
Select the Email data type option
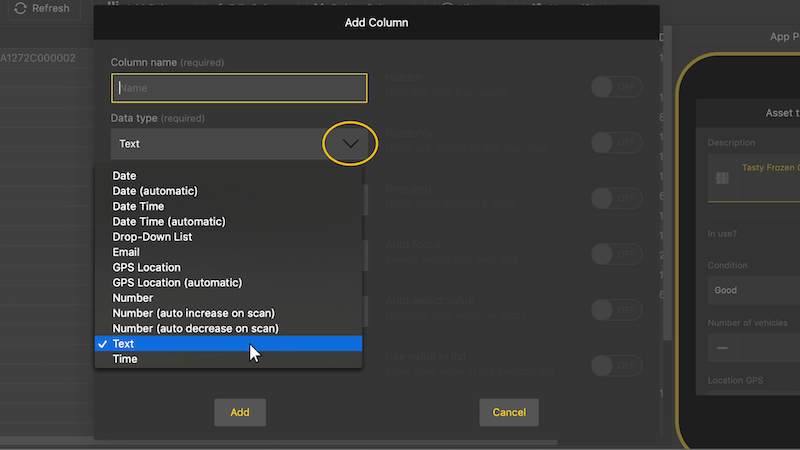click(x=127, y=252)
